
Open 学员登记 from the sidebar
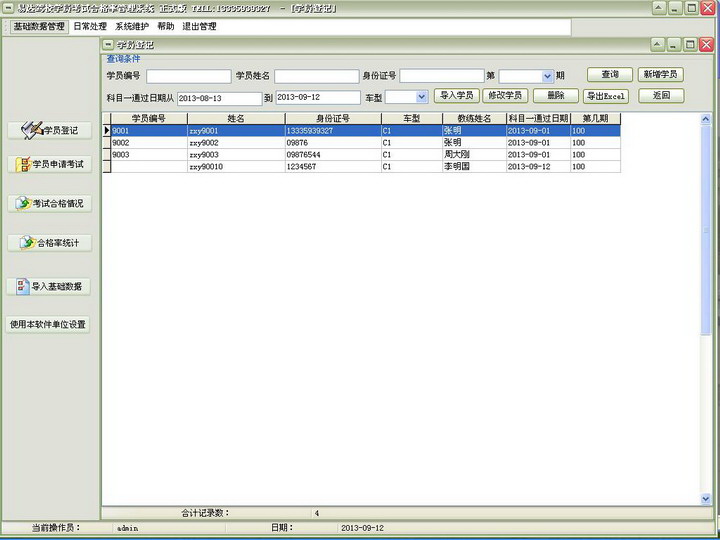(50, 130)
